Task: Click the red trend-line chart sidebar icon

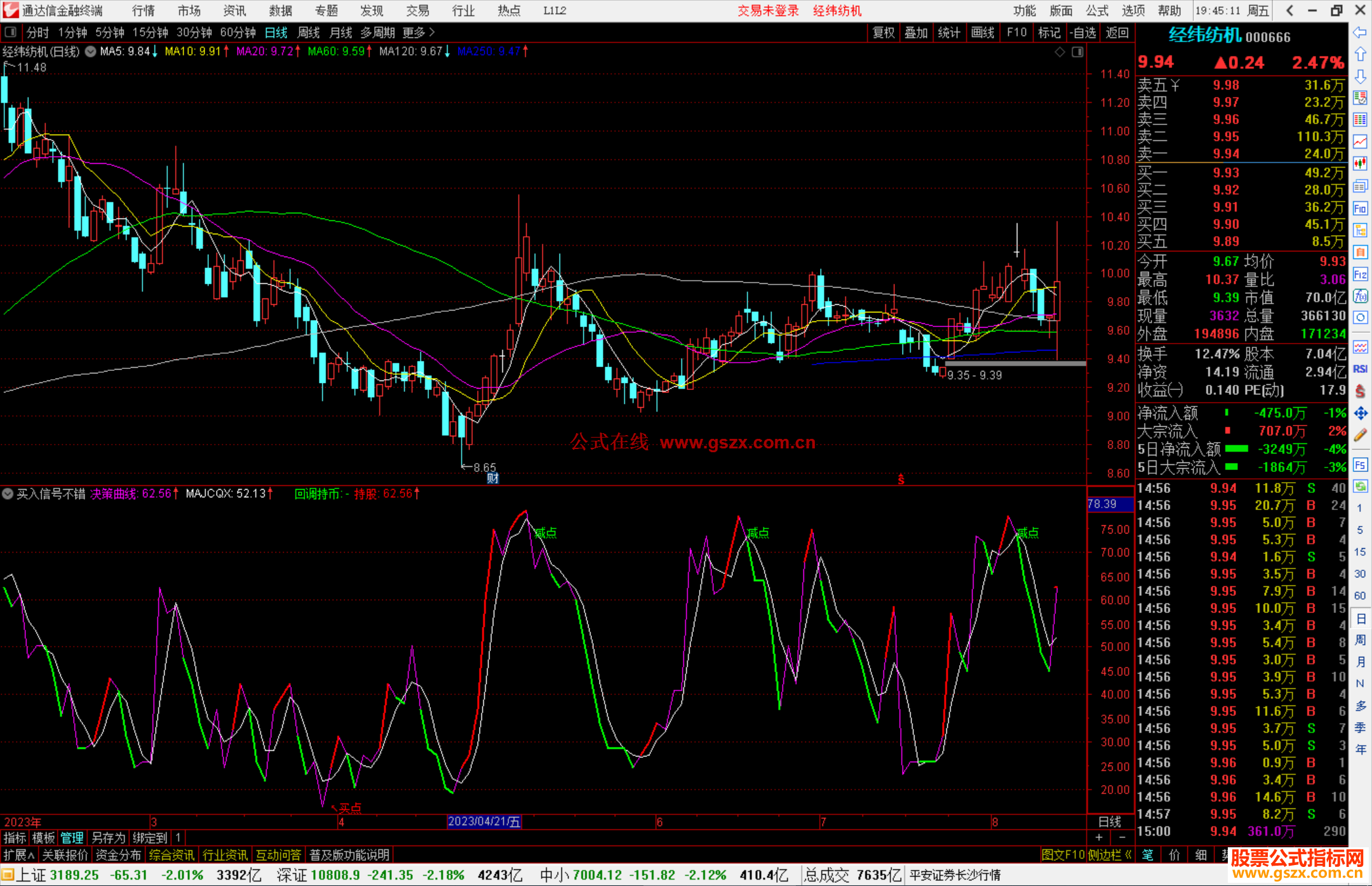Action: 1360,142
